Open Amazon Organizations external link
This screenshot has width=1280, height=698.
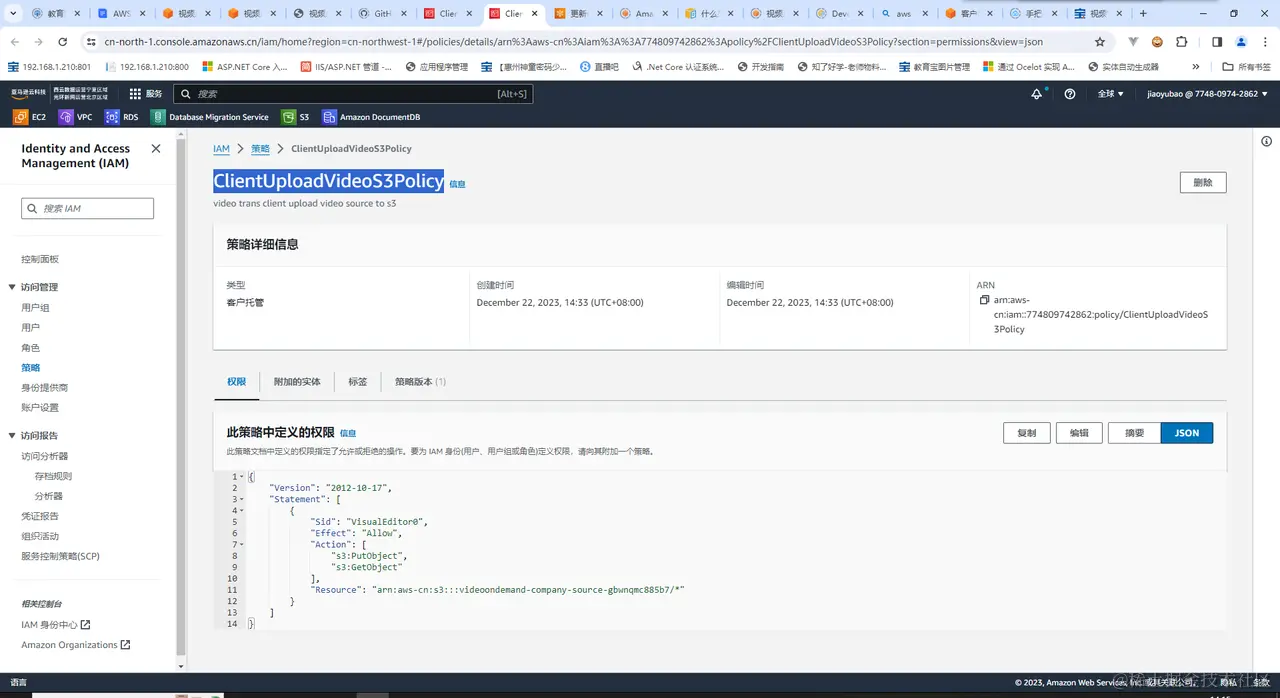tap(76, 645)
